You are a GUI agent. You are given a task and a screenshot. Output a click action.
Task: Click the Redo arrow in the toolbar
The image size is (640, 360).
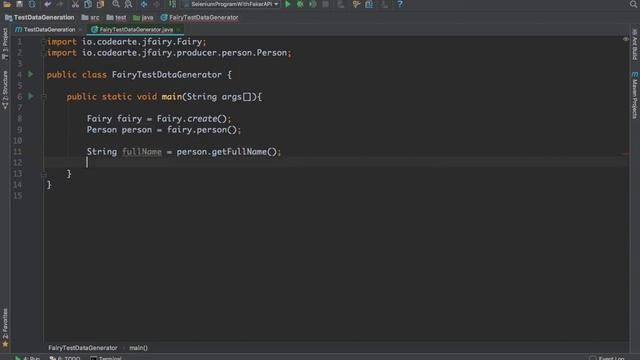[60, 4]
